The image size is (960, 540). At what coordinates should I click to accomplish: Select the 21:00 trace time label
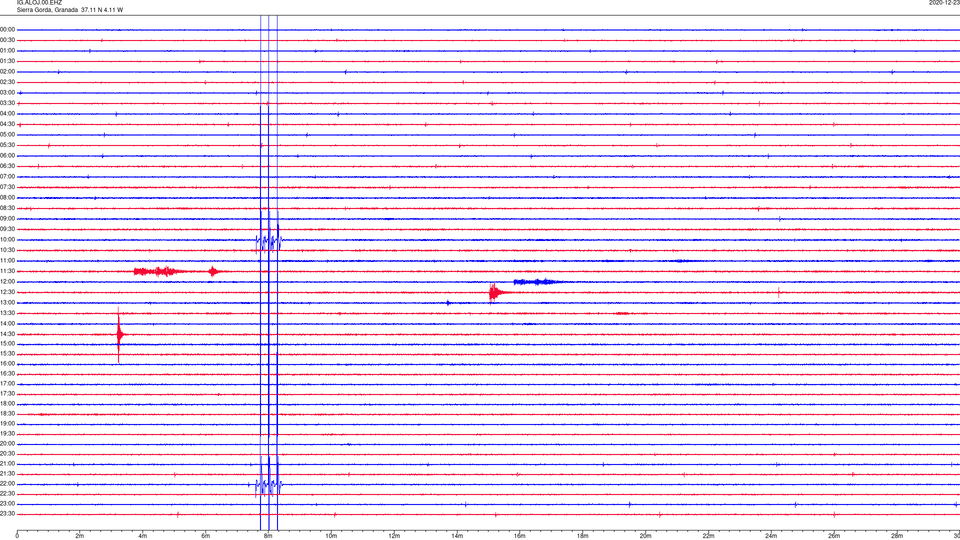(x=8, y=464)
